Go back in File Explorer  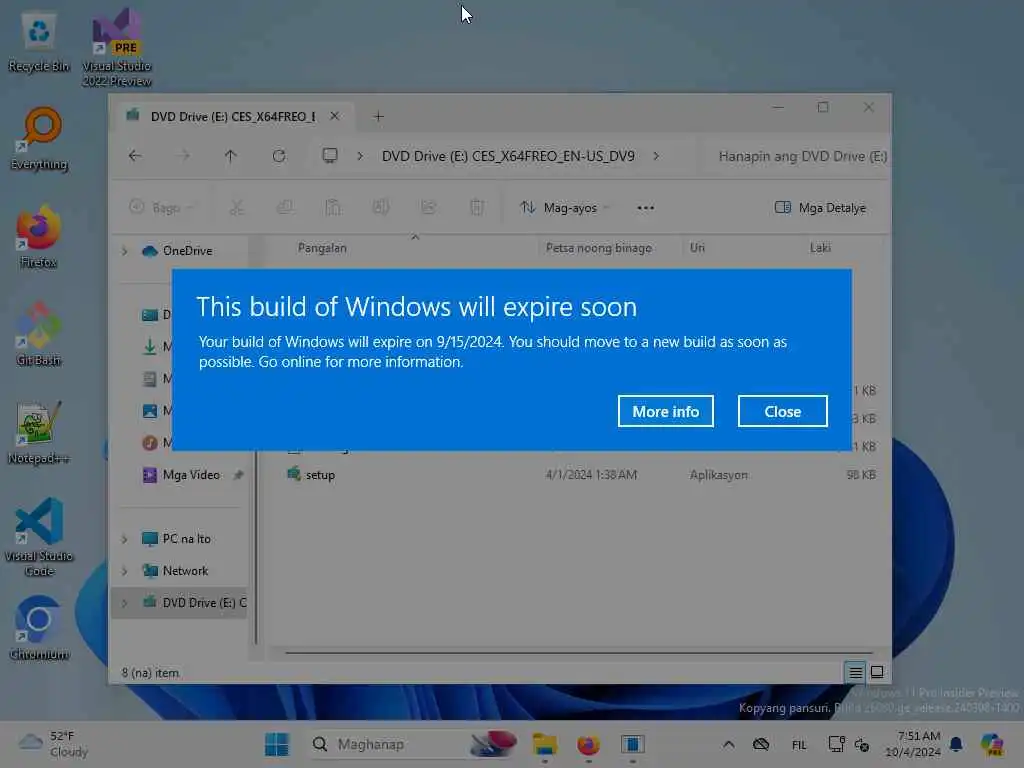(x=135, y=156)
